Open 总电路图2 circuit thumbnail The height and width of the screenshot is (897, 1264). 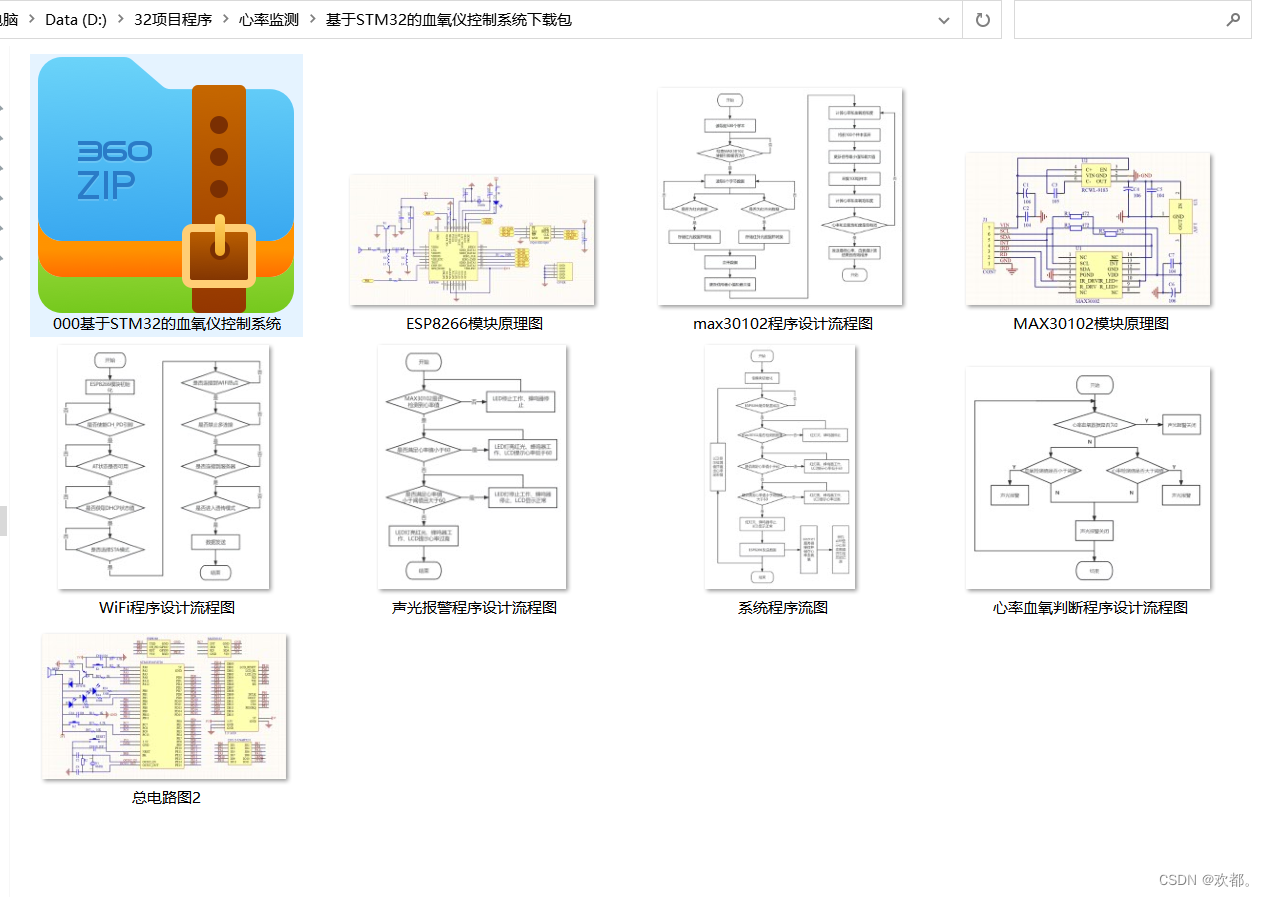click(164, 706)
